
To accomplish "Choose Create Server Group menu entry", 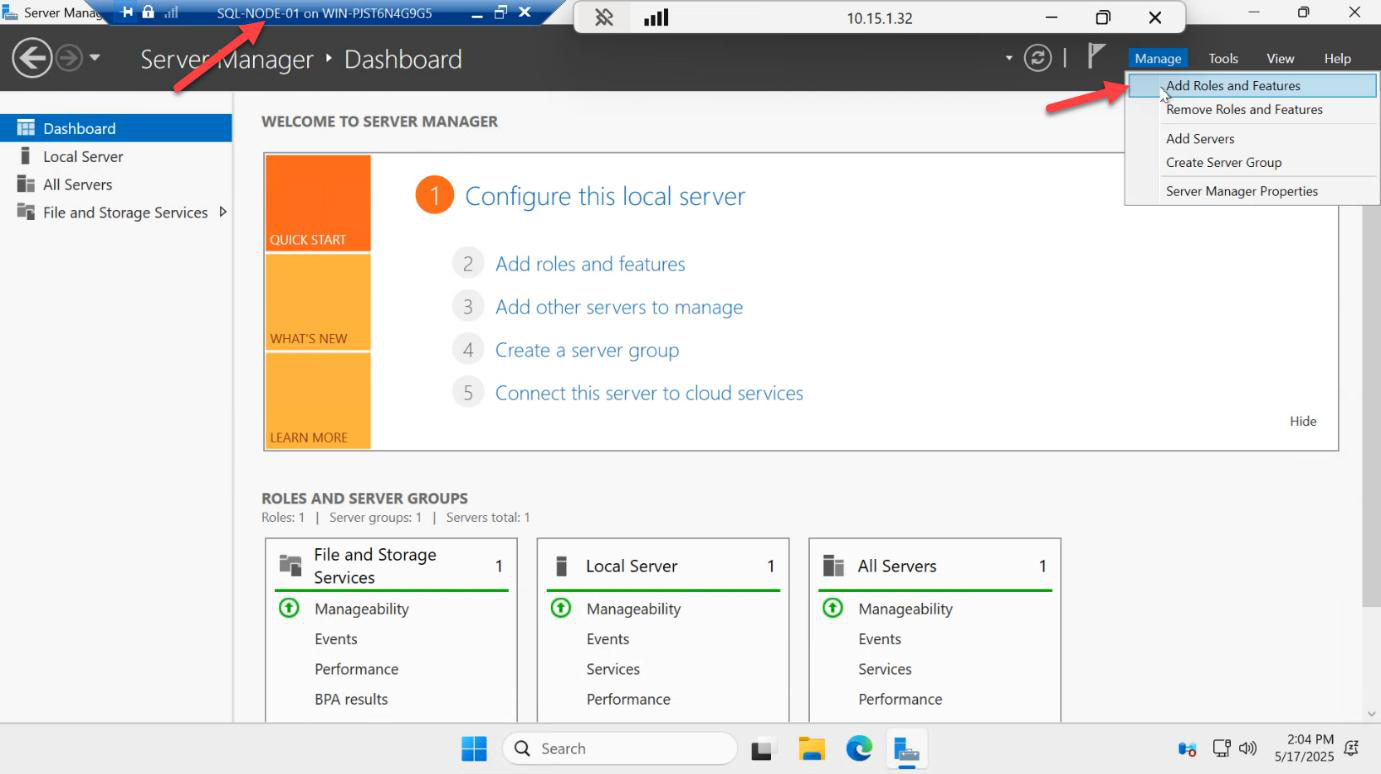I will coord(1254,163).
